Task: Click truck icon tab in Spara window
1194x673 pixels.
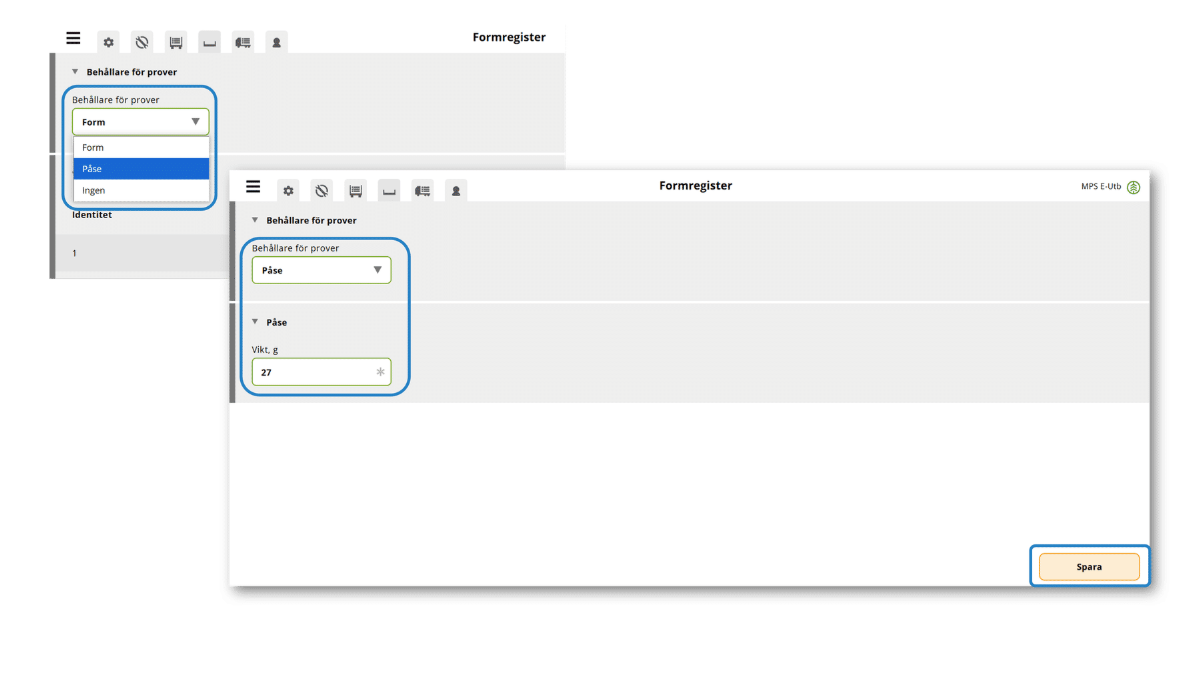Action: [422, 190]
